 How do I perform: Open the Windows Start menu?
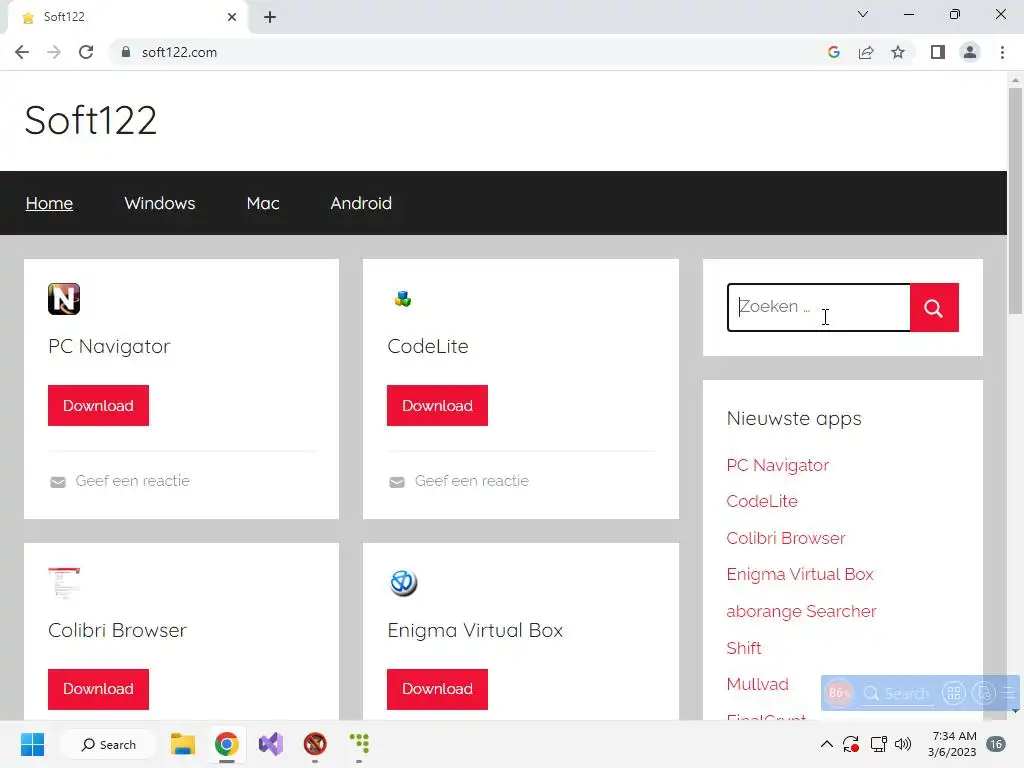point(32,744)
